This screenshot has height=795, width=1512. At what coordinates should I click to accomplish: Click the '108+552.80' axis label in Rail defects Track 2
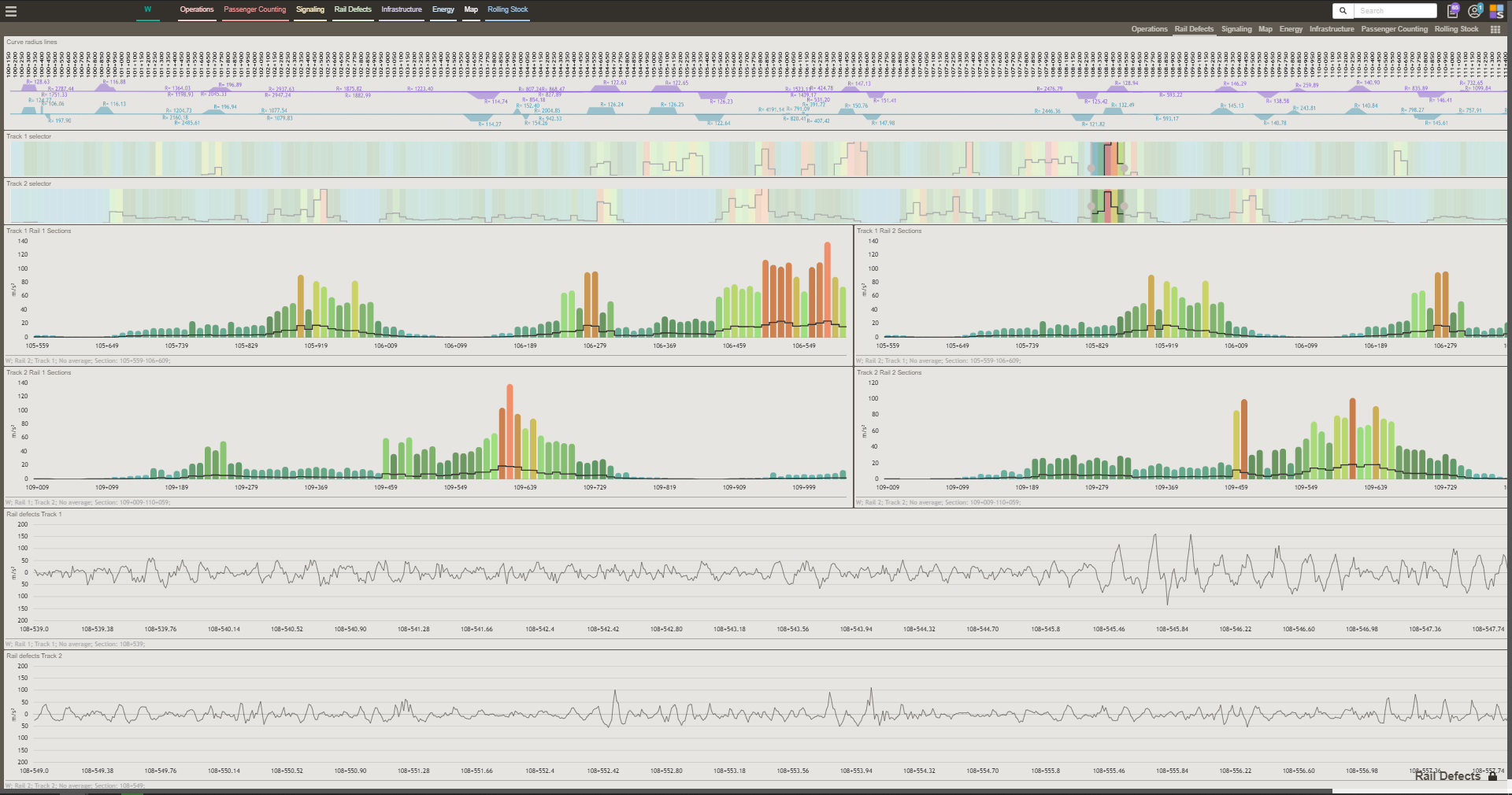(666, 771)
